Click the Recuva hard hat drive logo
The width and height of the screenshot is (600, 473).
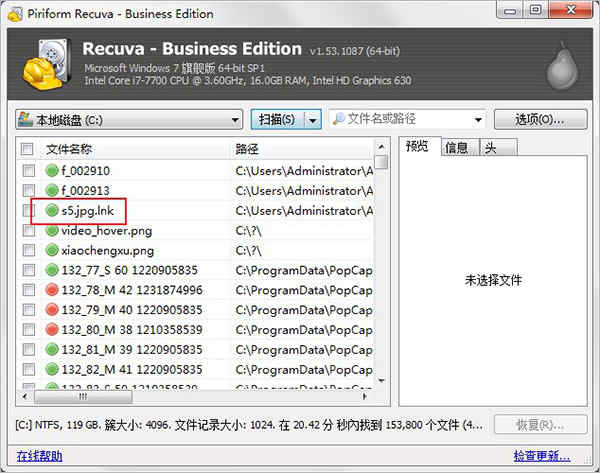47,64
